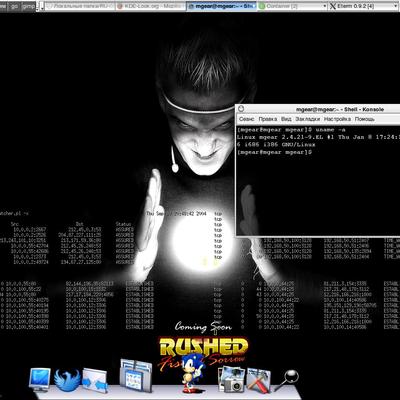The image size is (400, 400).
Task: Click the 'uname -a' command line in Konsole
Action: 291,130
